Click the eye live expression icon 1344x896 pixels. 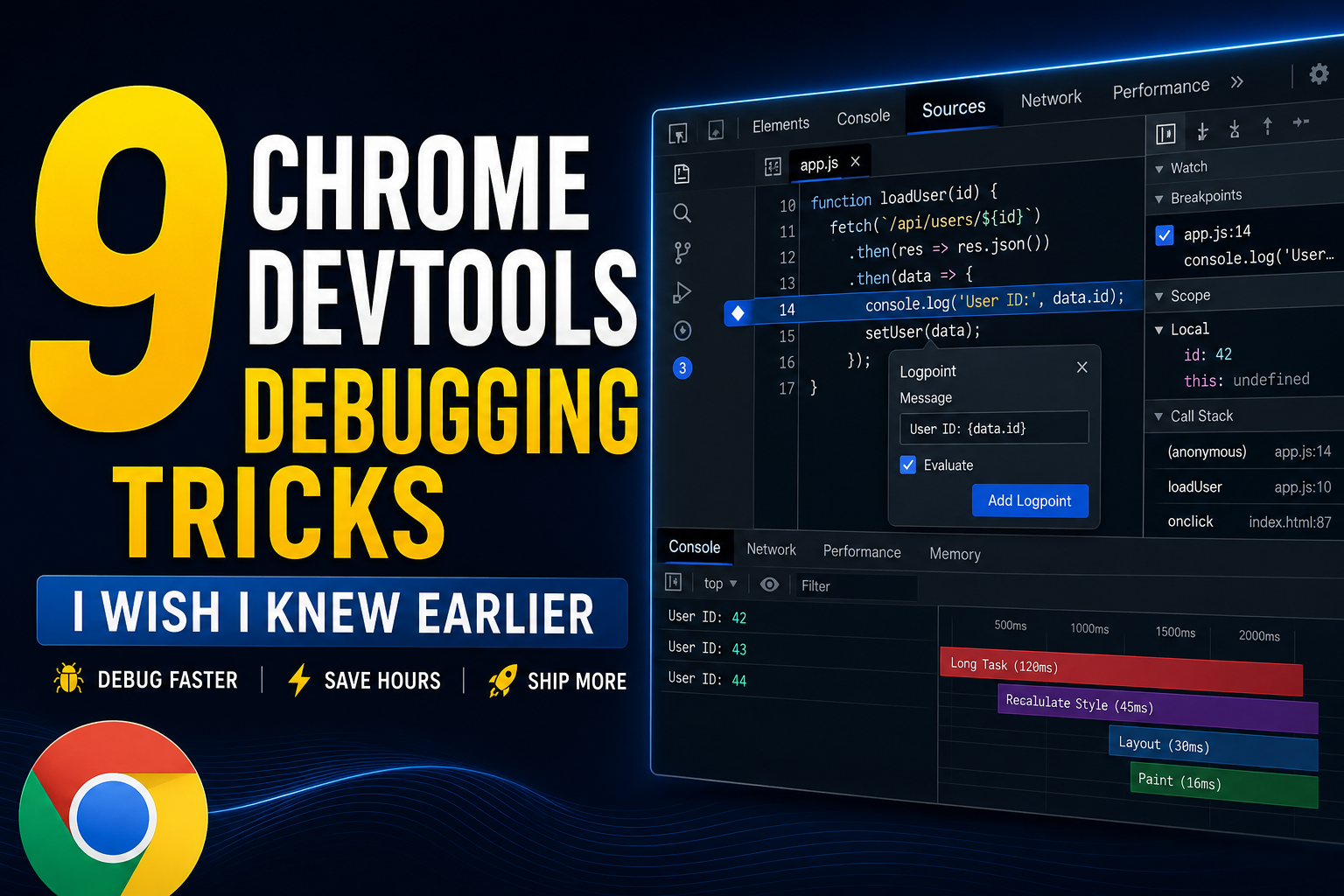tap(769, 584)
